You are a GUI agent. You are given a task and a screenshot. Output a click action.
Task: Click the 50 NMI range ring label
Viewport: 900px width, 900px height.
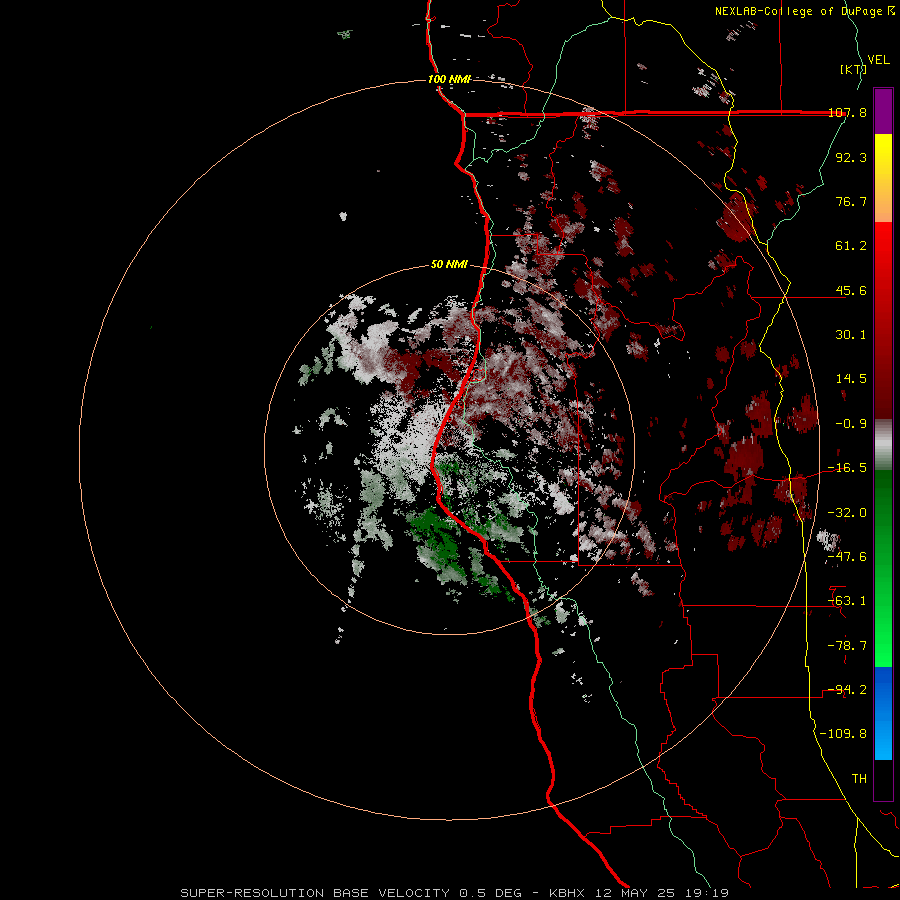point(449,265)
